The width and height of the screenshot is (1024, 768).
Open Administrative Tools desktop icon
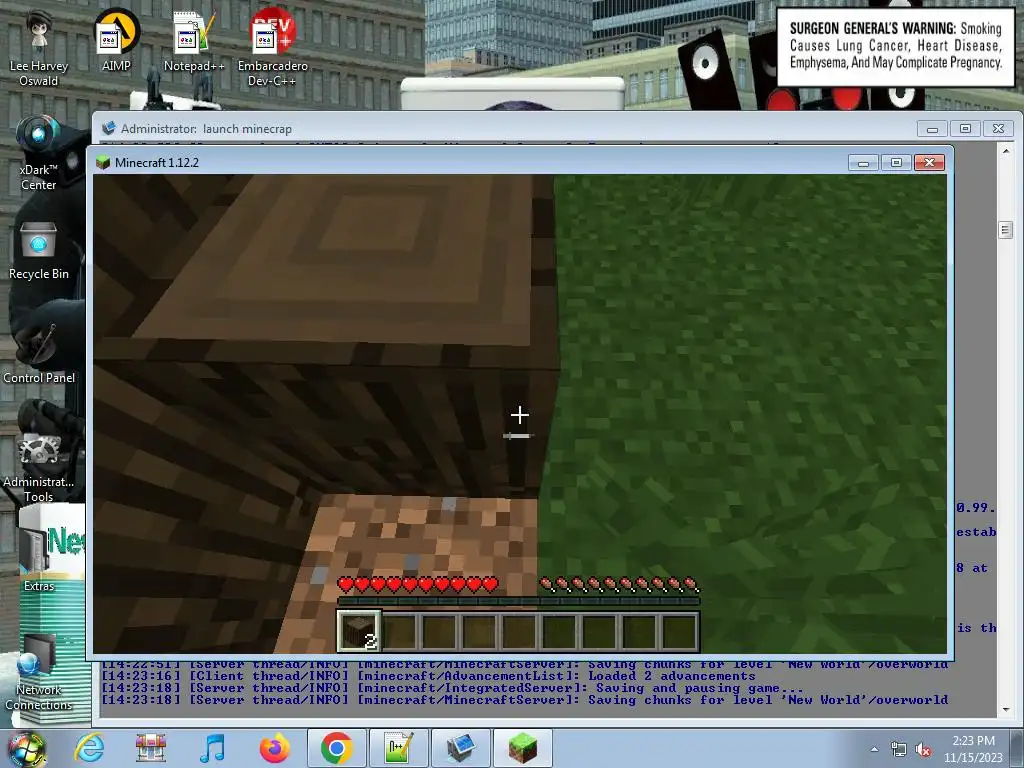39,468
